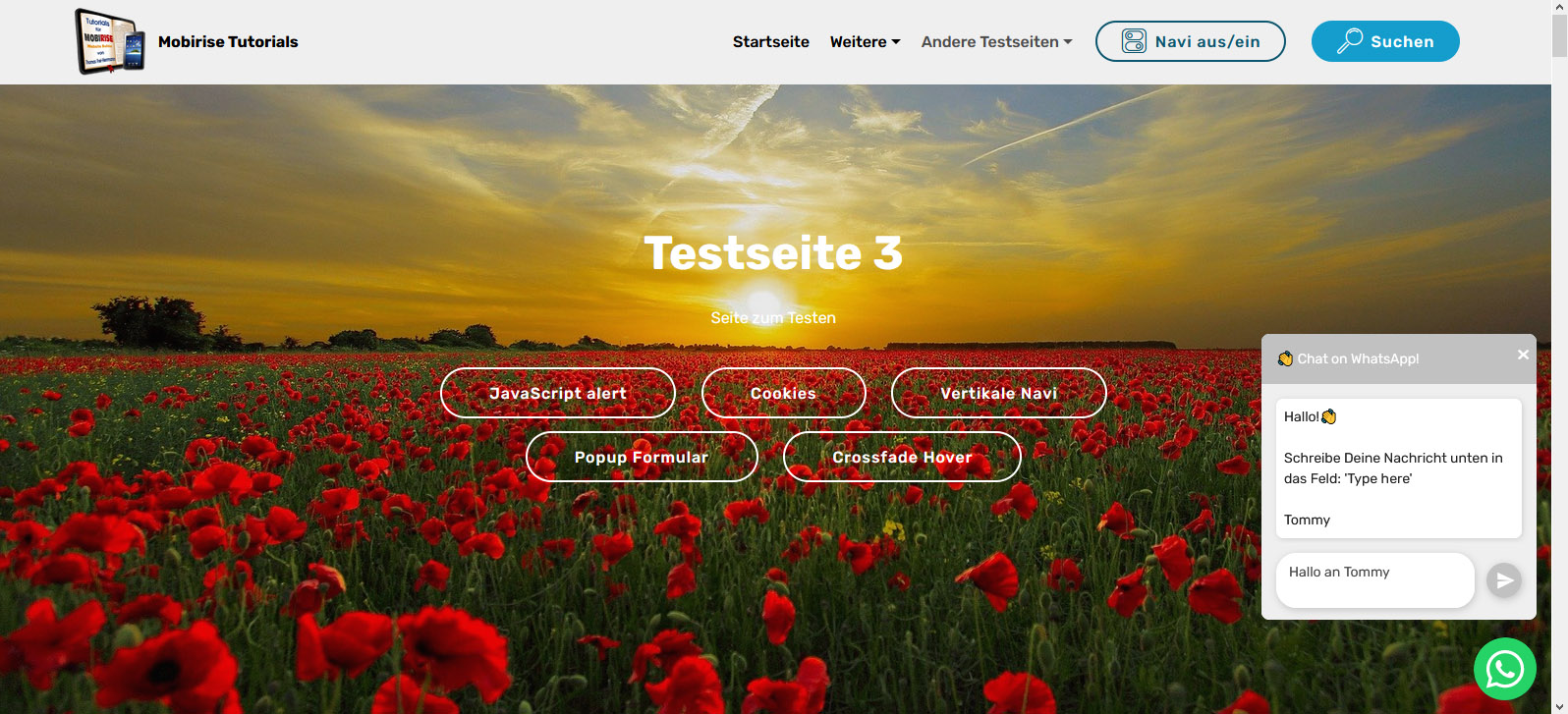The height and width of the screenshot is (714, 1568).
Task: Click the Hallo! greeting message bubble
Action: click(x=1399, y=468)
